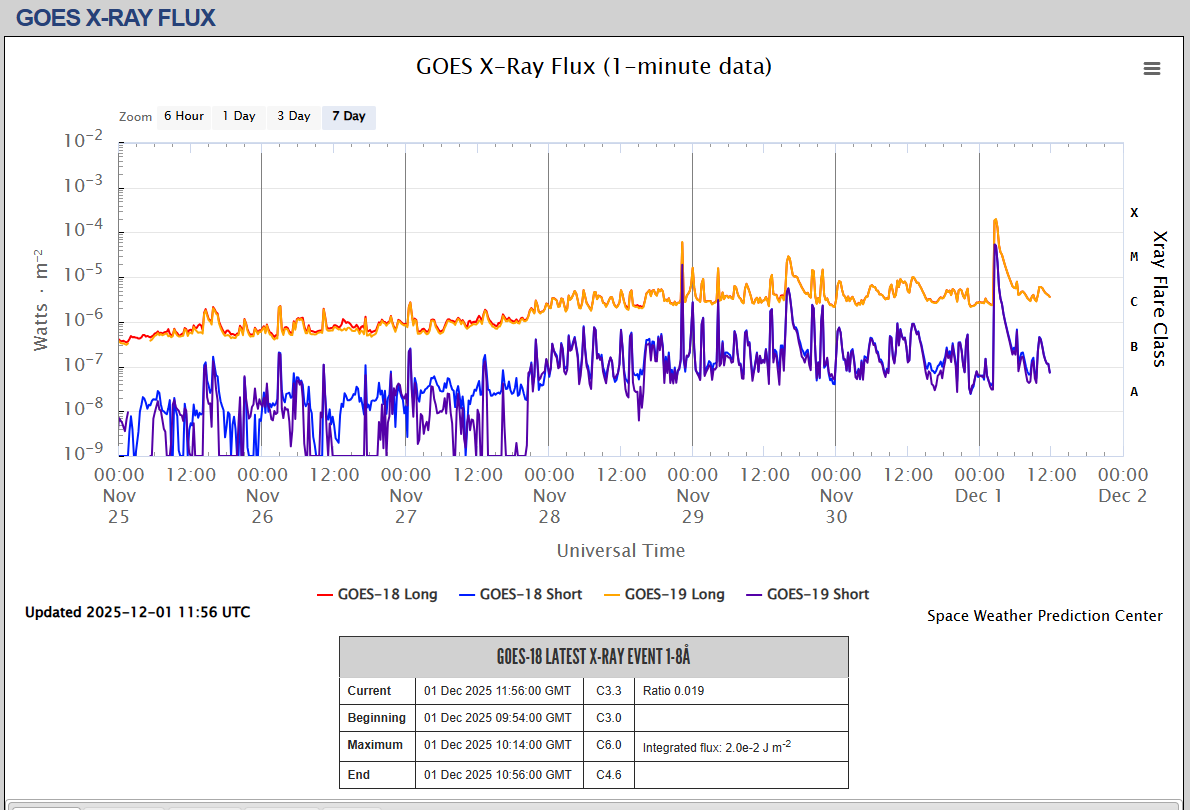Click the GOES X-RAY FLUX page heading
This screenshot has width=1190, height=810.
(x=116, y=17)
